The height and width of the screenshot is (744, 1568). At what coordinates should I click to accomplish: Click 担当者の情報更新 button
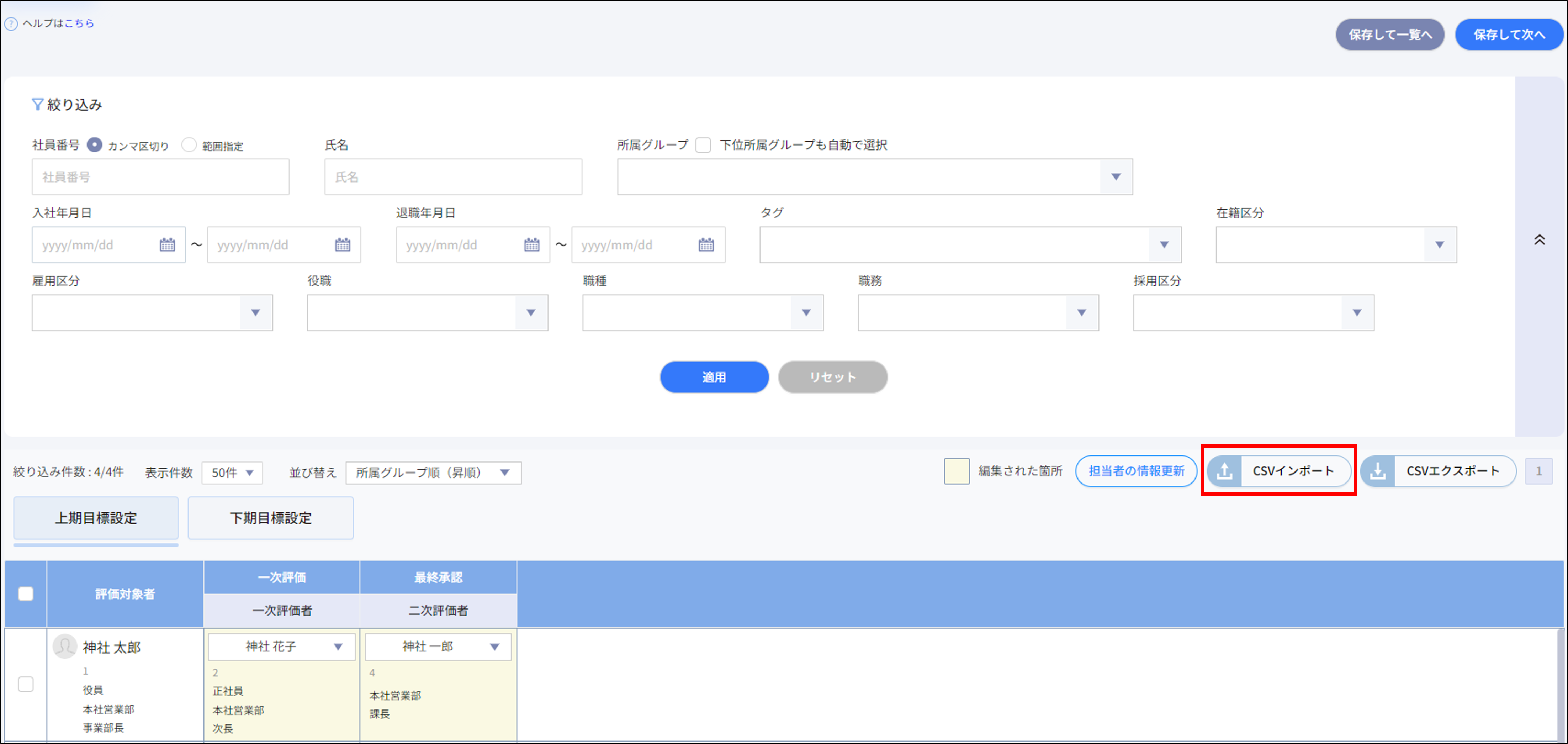[x=1136, y=471]
